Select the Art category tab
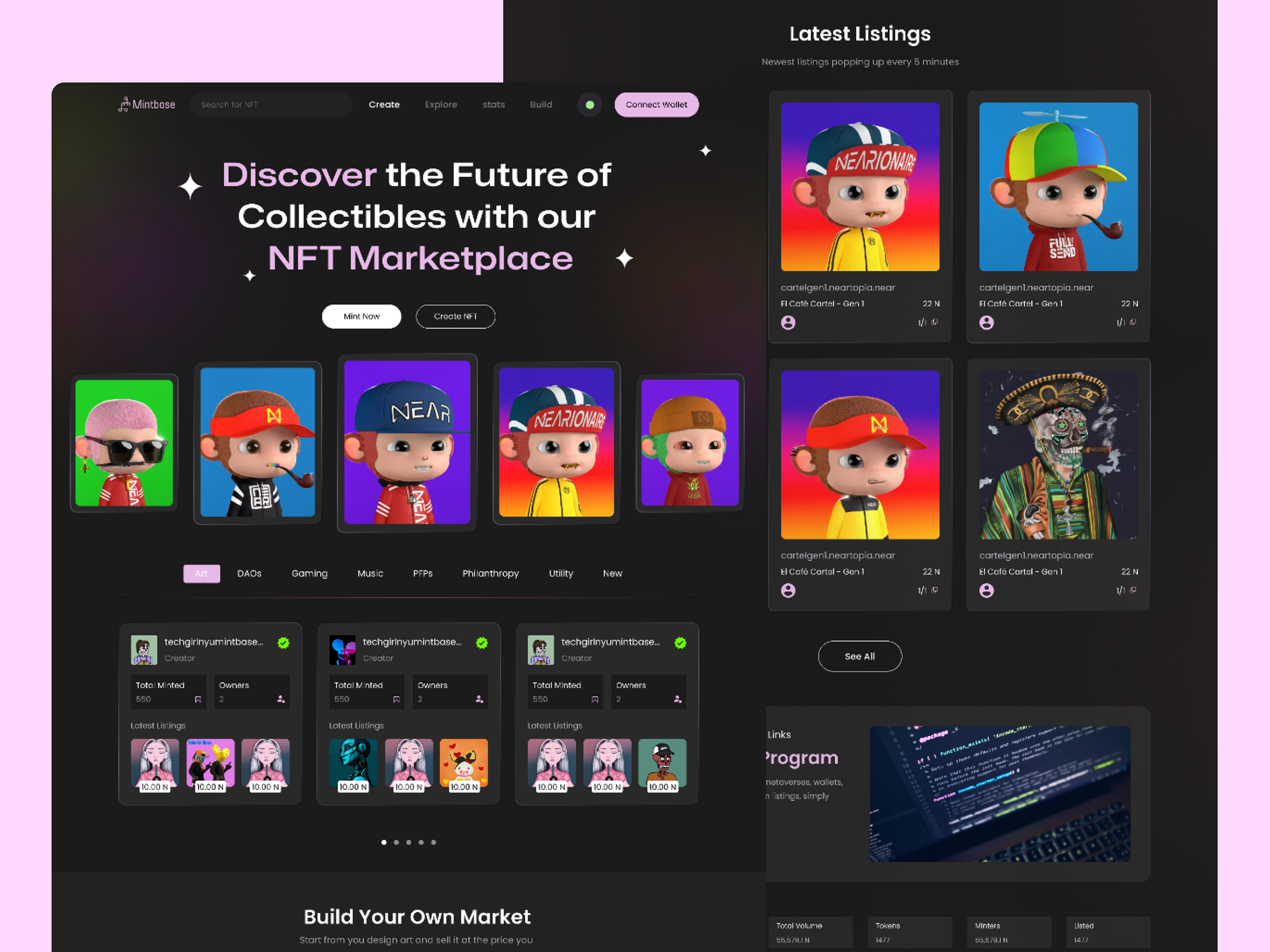The height and width of the screenshot is (952, 1270). 201,573
